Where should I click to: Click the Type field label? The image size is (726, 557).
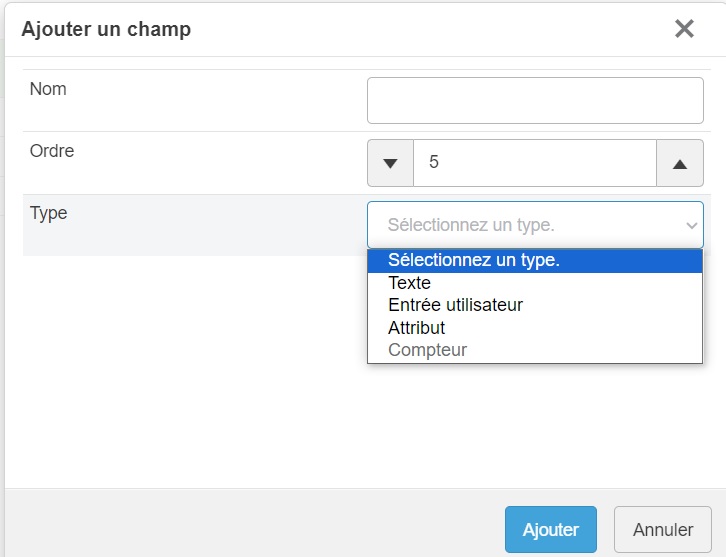(x=48, y=213)
